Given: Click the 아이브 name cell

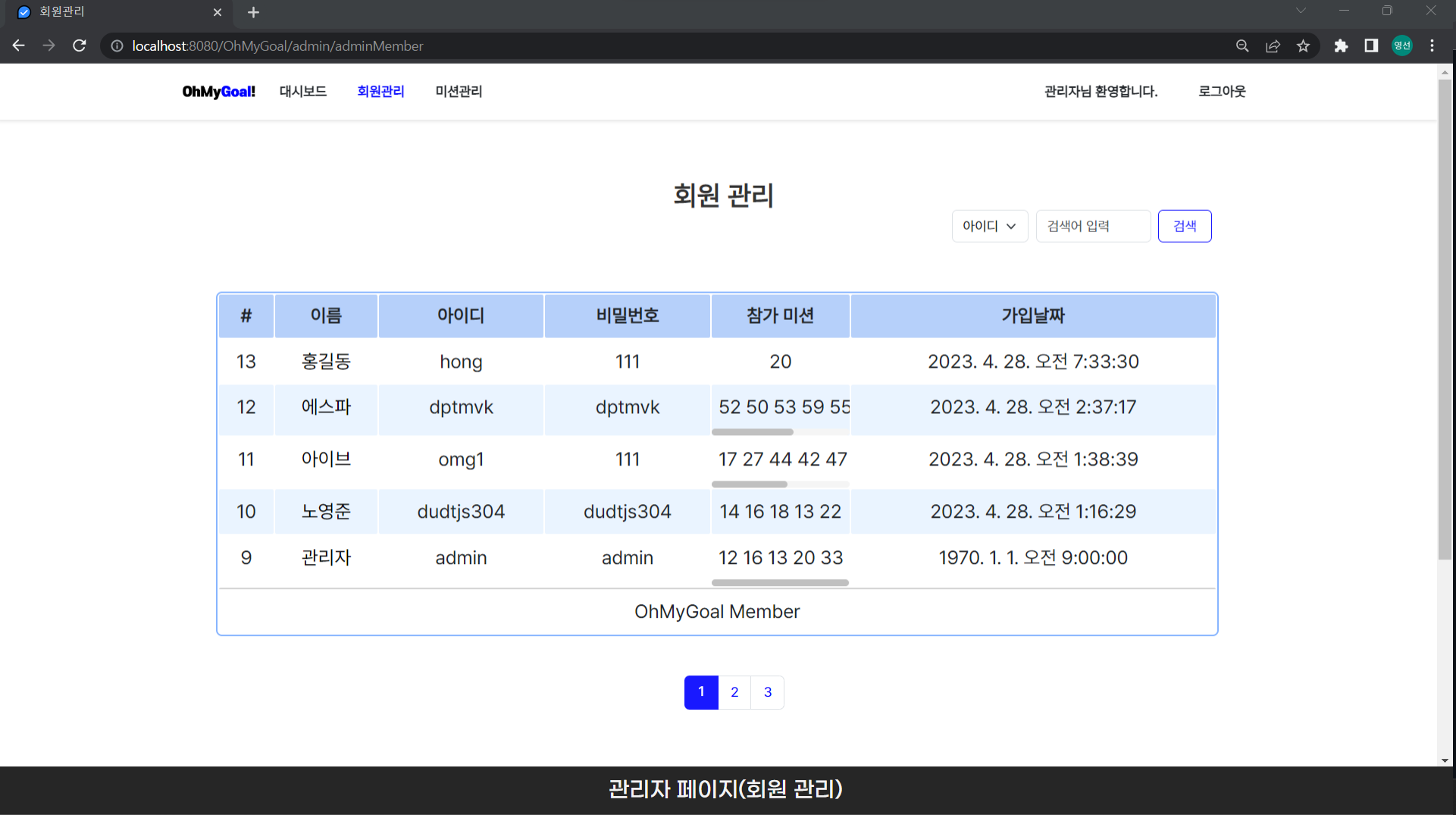Looking at the screenshot, I should point(326,459).
